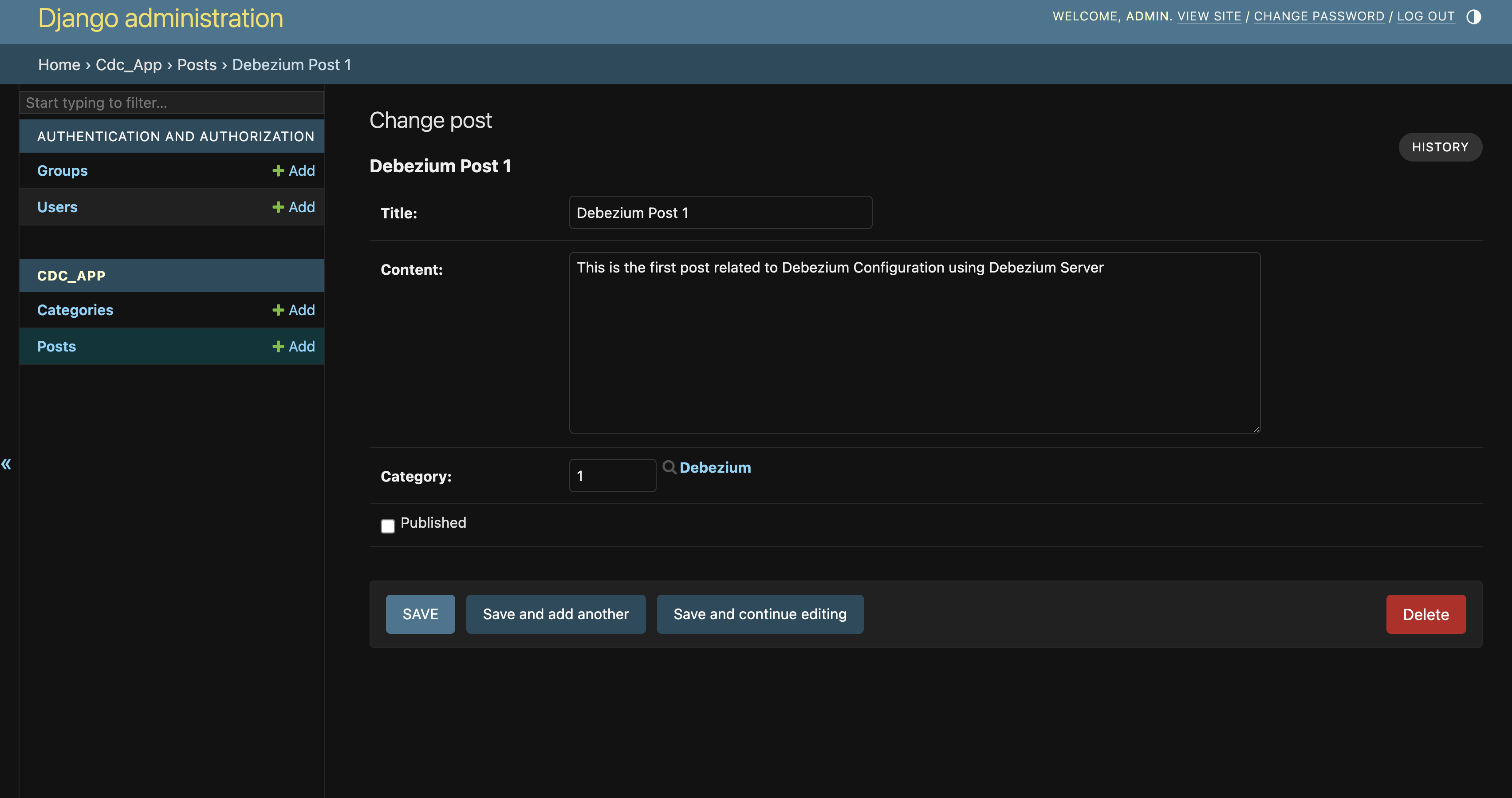Click the 'Title:' field label
Screen dimensions: 1512x798
[x=398, y=213]
